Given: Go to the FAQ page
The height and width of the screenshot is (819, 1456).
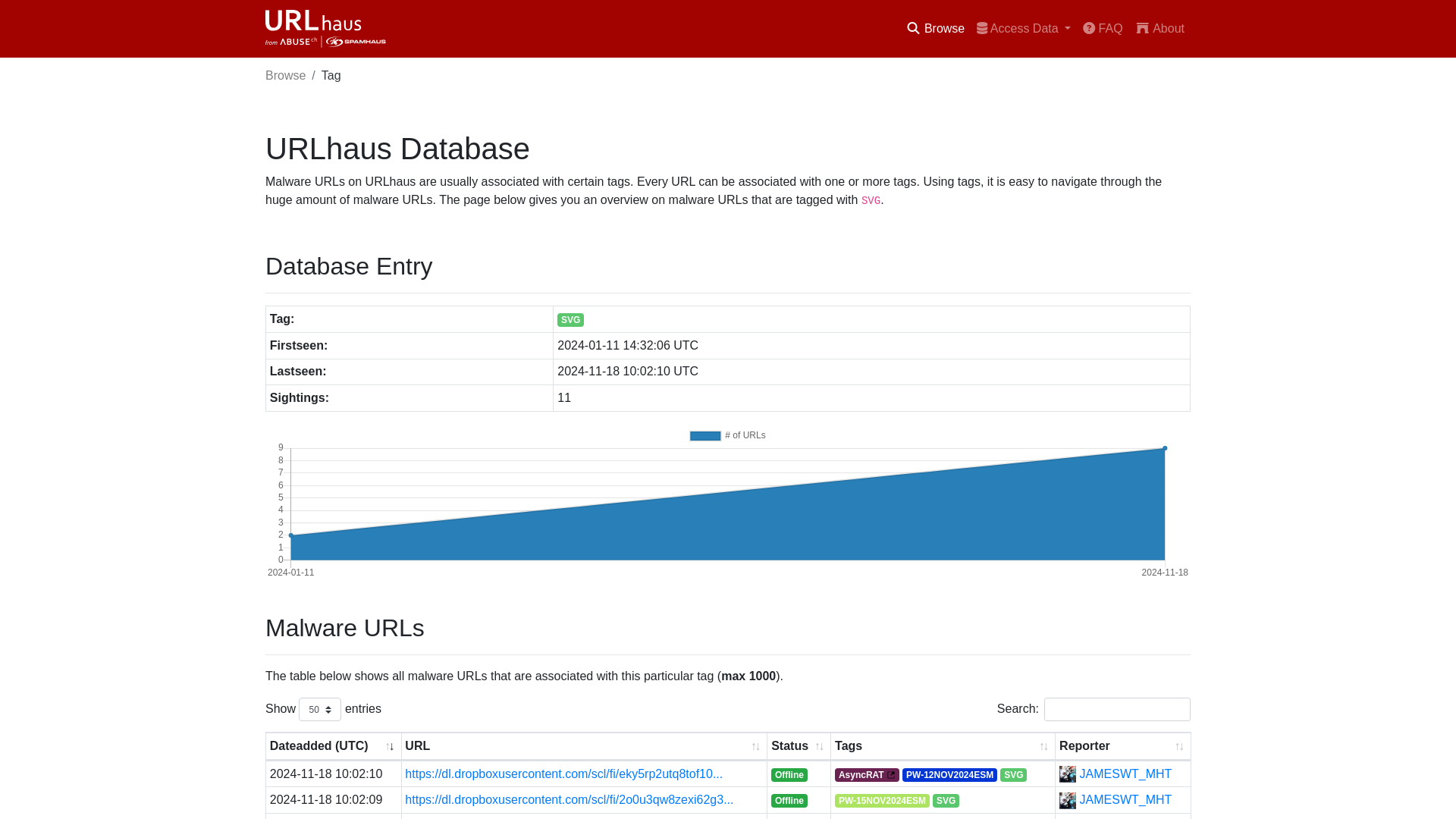Looking at the screenshot, I should pyautogui.click(x=1103, y=29).
